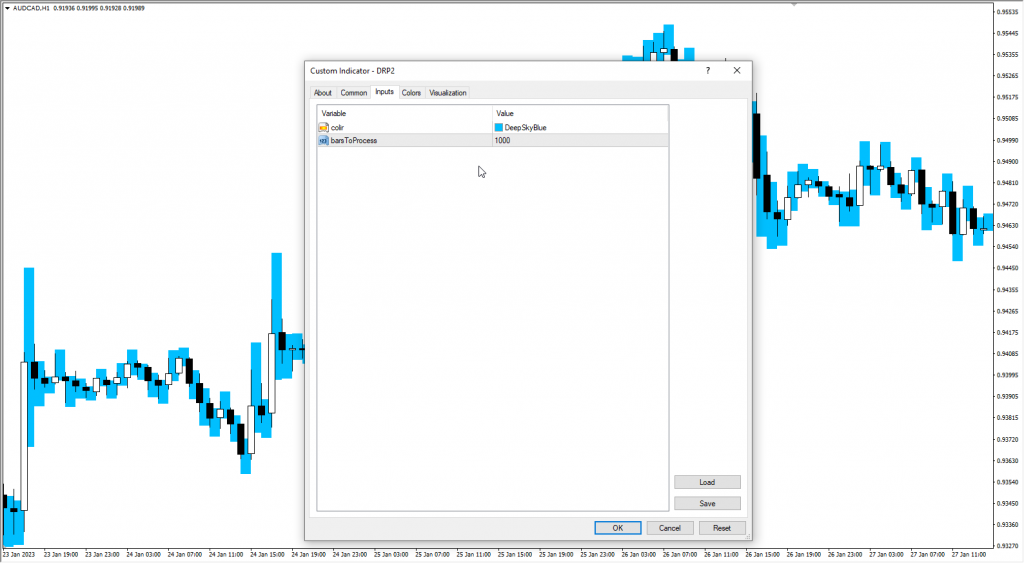Click the 23 Jan 2023 date label
Screen dimensions: 1024x563
(19, 555)
